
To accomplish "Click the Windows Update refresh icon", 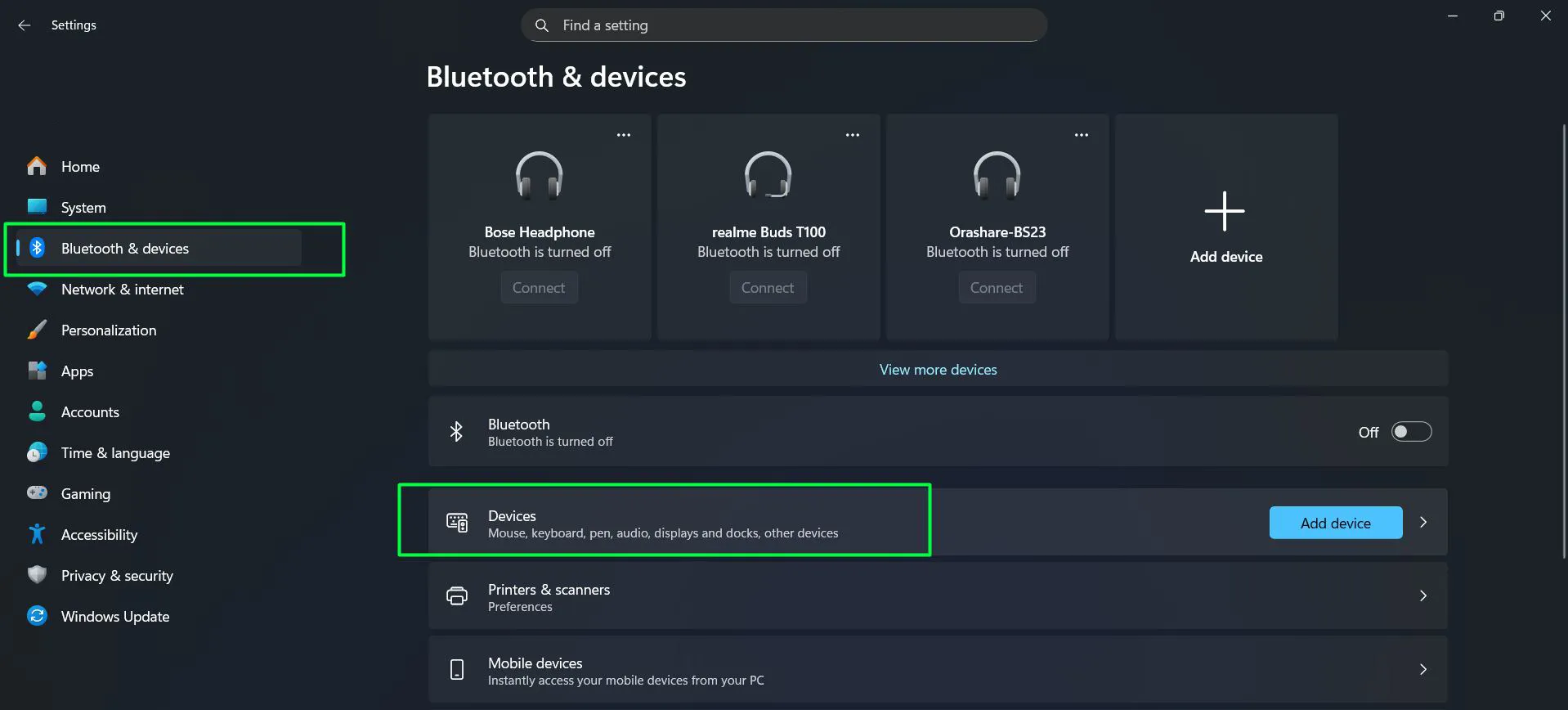I will pos(37,615).
